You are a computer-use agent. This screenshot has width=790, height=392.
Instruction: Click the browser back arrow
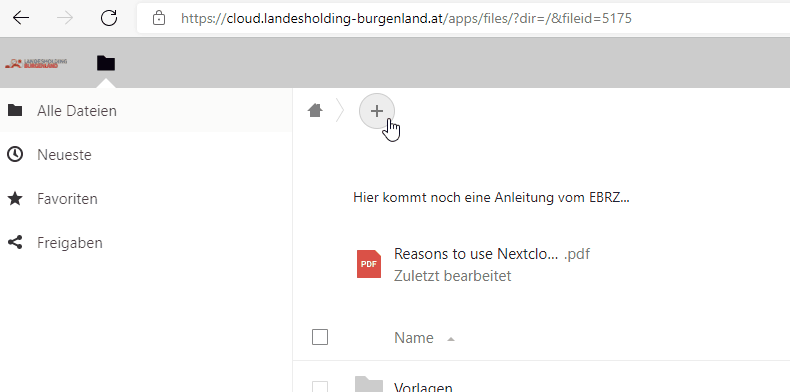21,18
